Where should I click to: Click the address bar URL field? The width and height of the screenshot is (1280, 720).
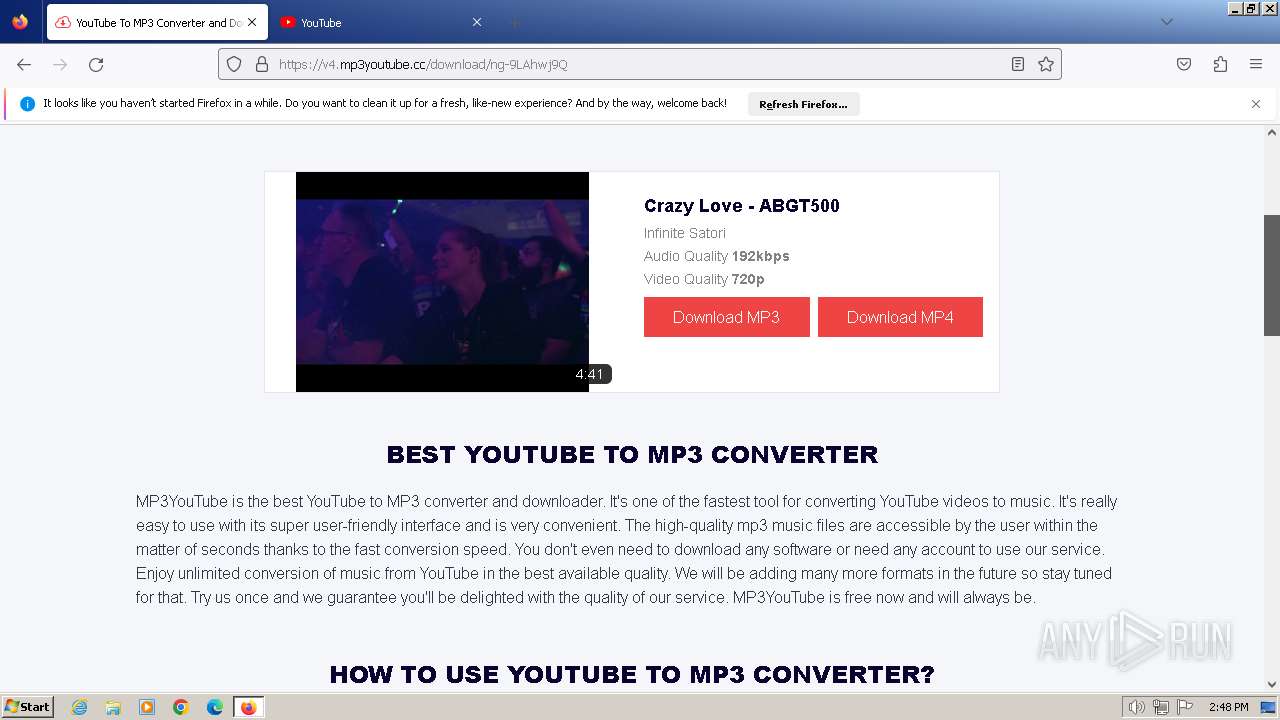point(640,64)
